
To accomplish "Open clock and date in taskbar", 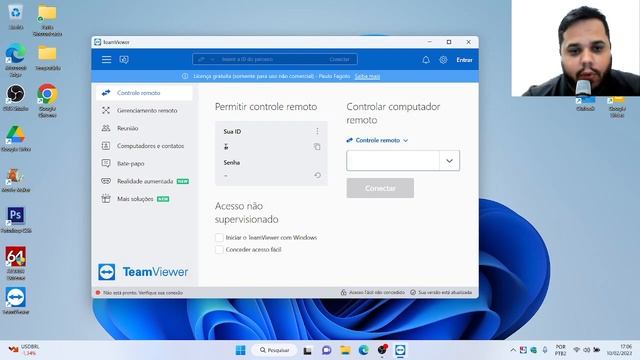I will [619, 350].
